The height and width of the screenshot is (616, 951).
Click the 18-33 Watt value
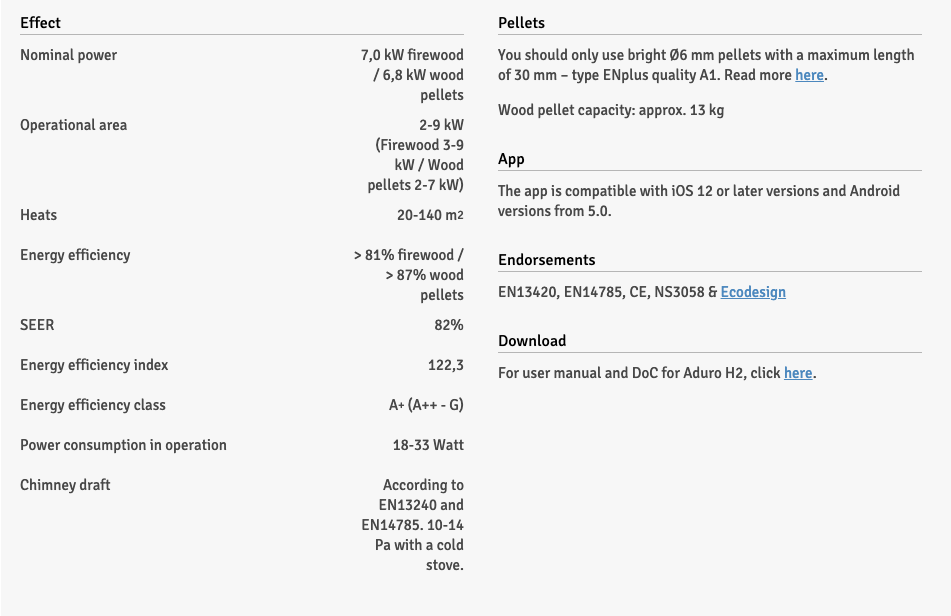[x=428, y=445]
